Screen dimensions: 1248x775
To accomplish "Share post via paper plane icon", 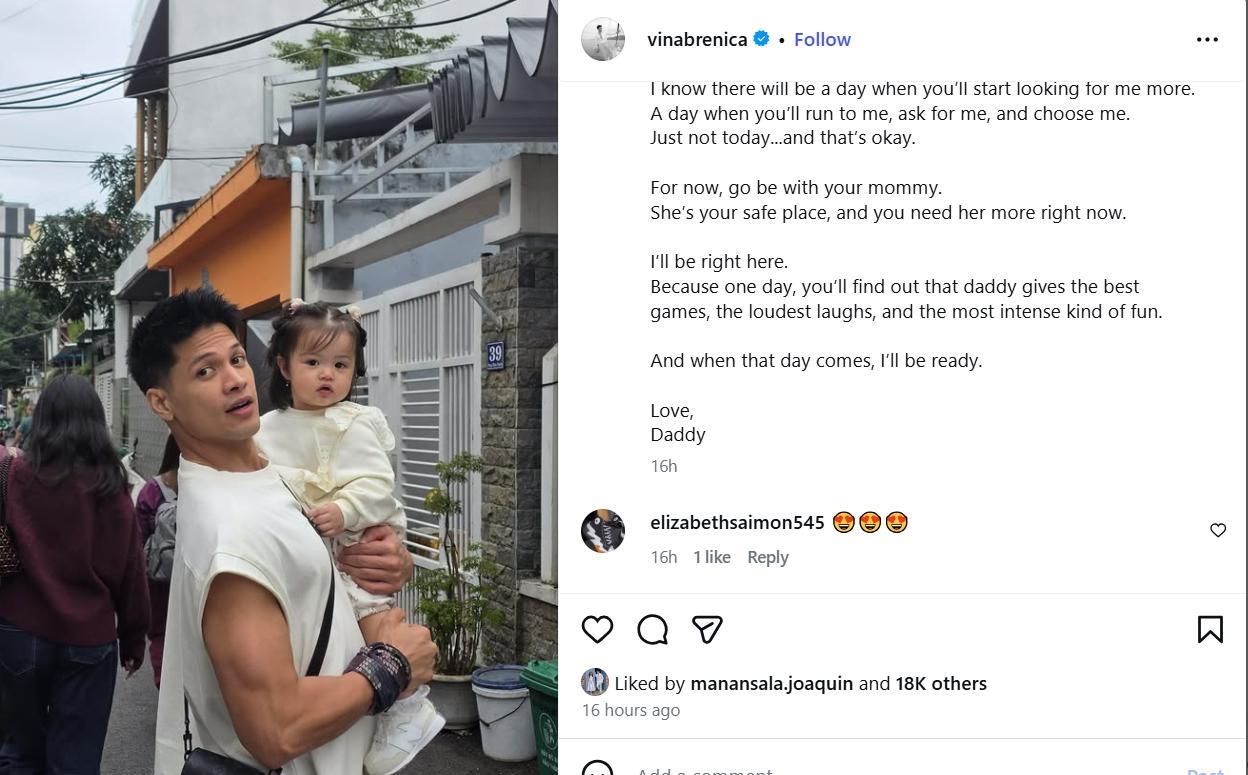I will tap(707, 629).
